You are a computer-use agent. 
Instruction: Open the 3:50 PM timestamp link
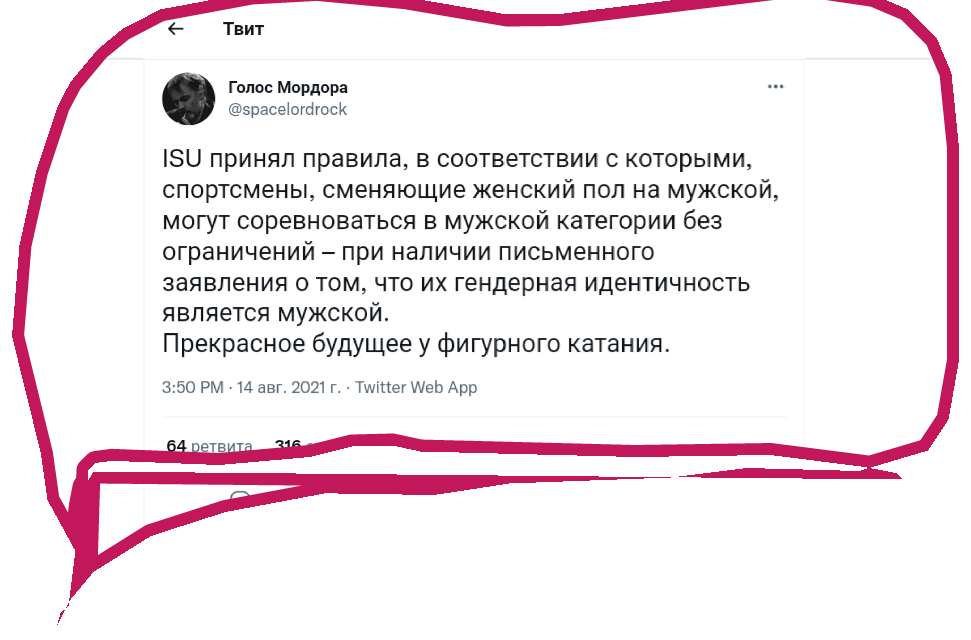click(193, 387)
